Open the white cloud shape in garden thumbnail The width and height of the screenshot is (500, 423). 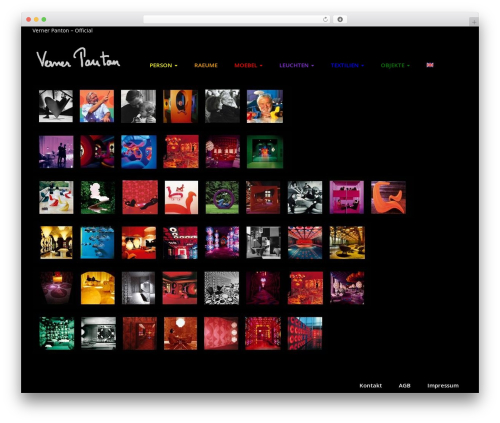point(98,197)
